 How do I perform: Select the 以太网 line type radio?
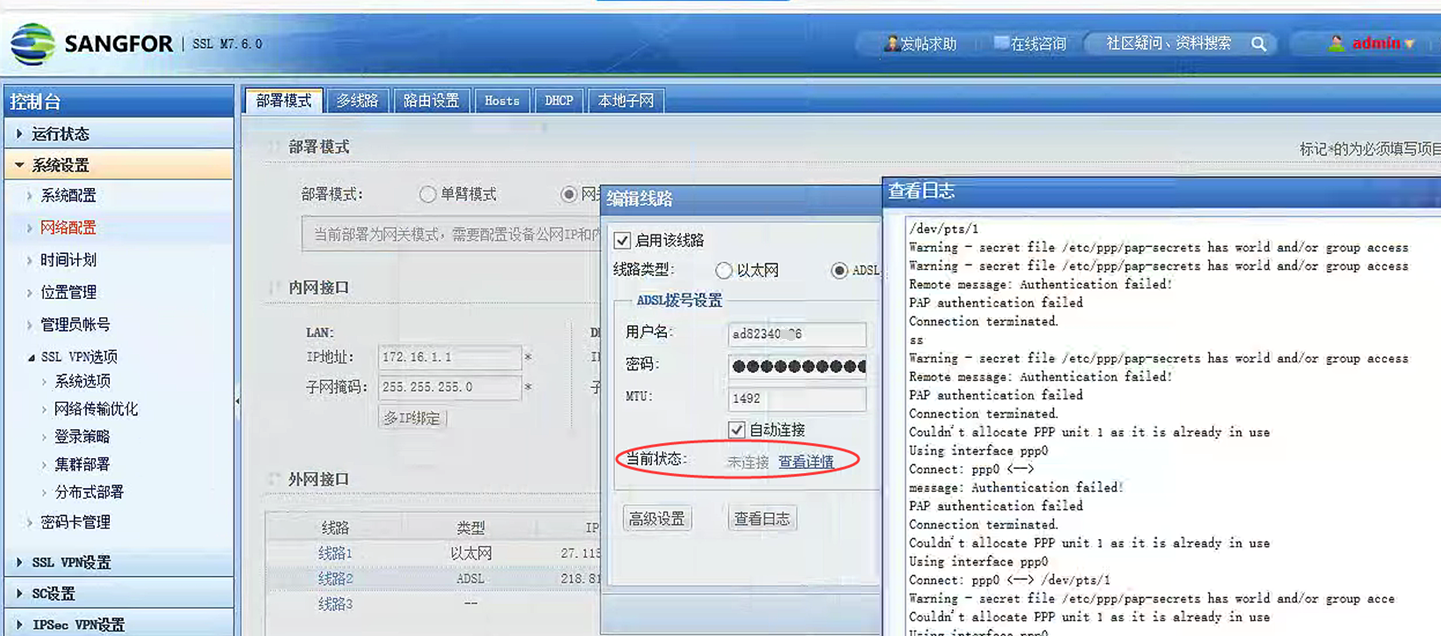click(x=724, y=270)
